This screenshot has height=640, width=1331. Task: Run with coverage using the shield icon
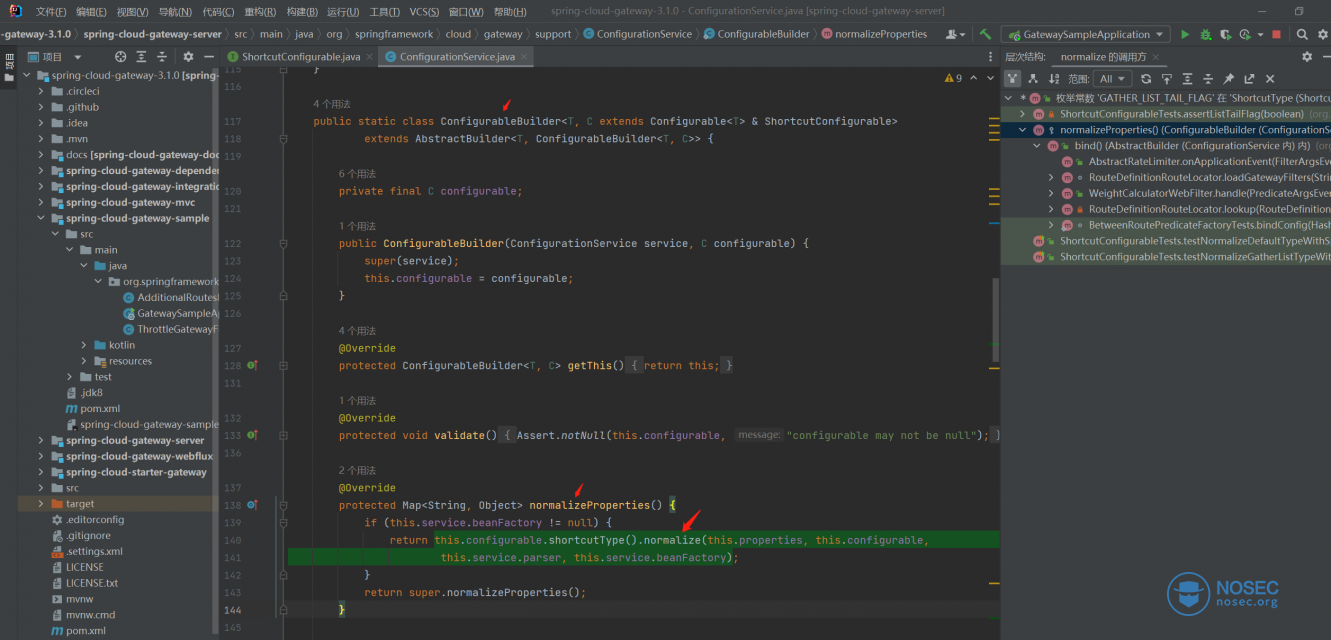tap(1225, 34)
